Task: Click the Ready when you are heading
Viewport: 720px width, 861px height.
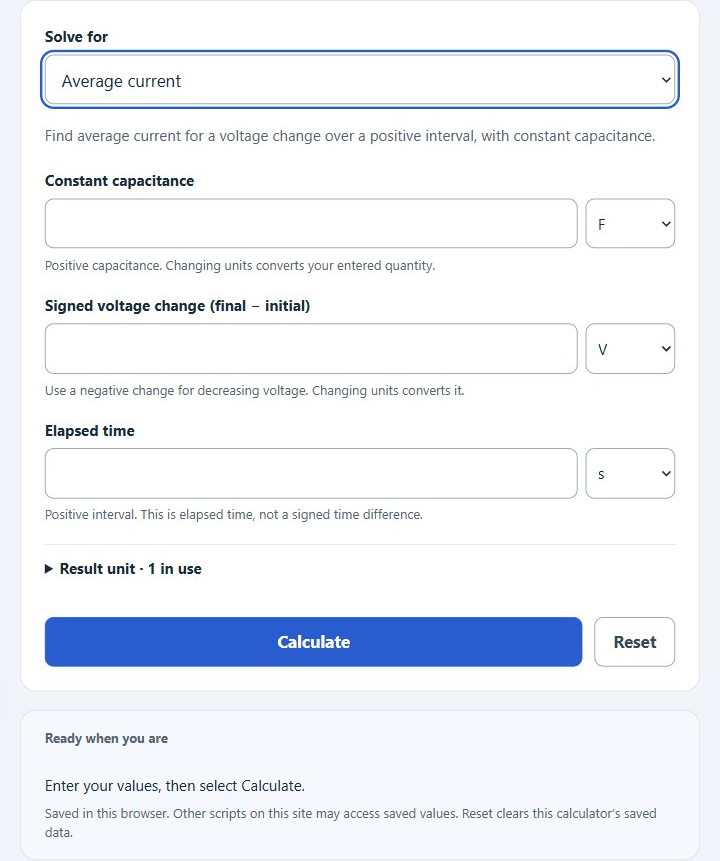Action: pos(107,739)
